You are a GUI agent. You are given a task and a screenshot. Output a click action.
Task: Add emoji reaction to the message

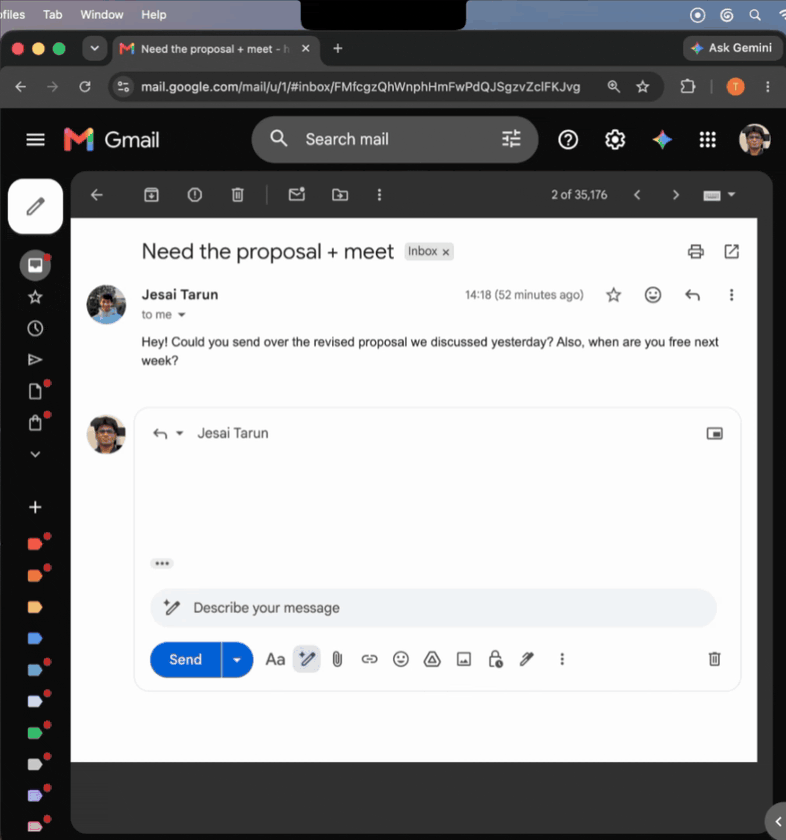tap(653, 295)
